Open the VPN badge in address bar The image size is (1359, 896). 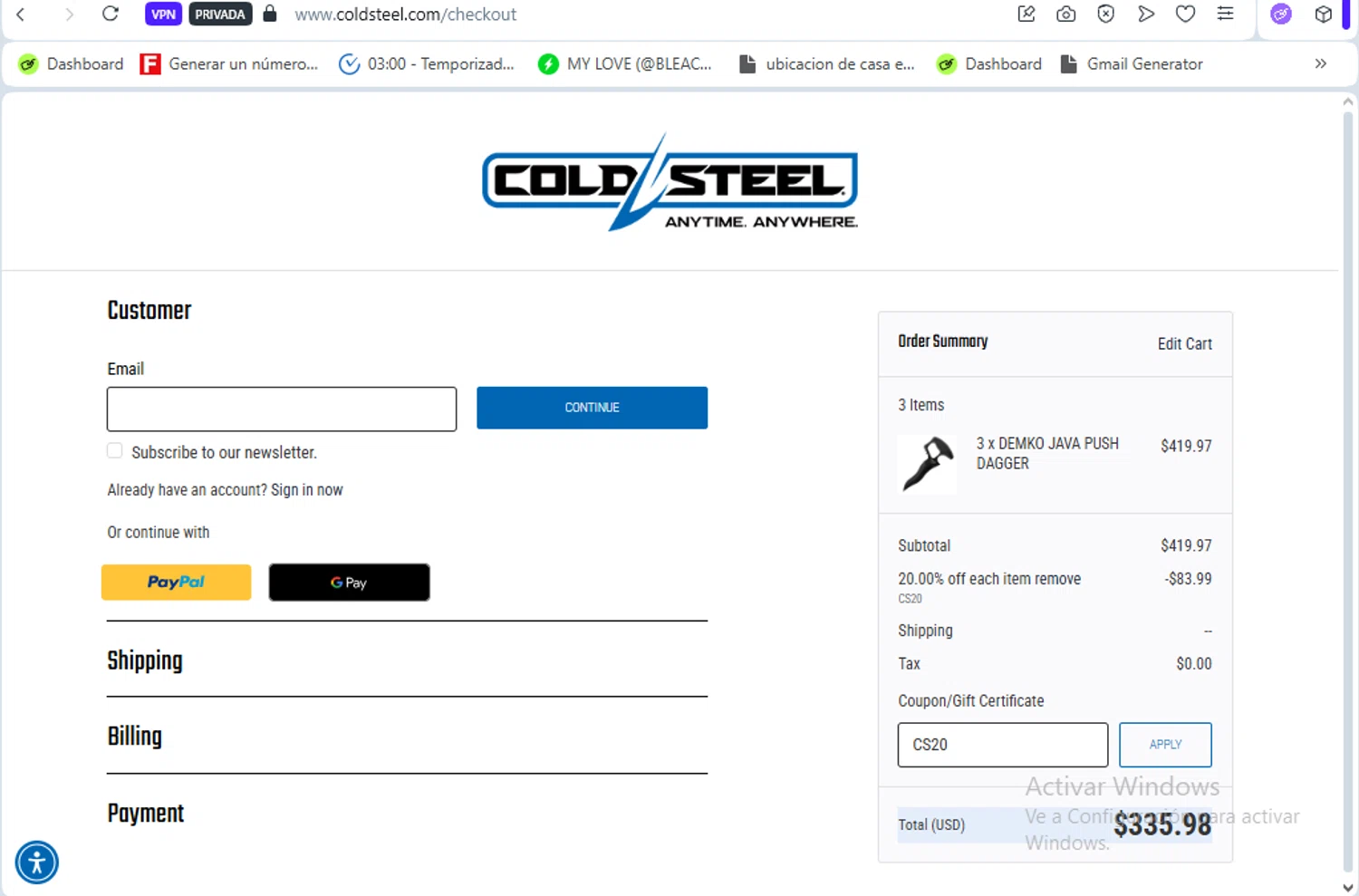tap(163, 14)
